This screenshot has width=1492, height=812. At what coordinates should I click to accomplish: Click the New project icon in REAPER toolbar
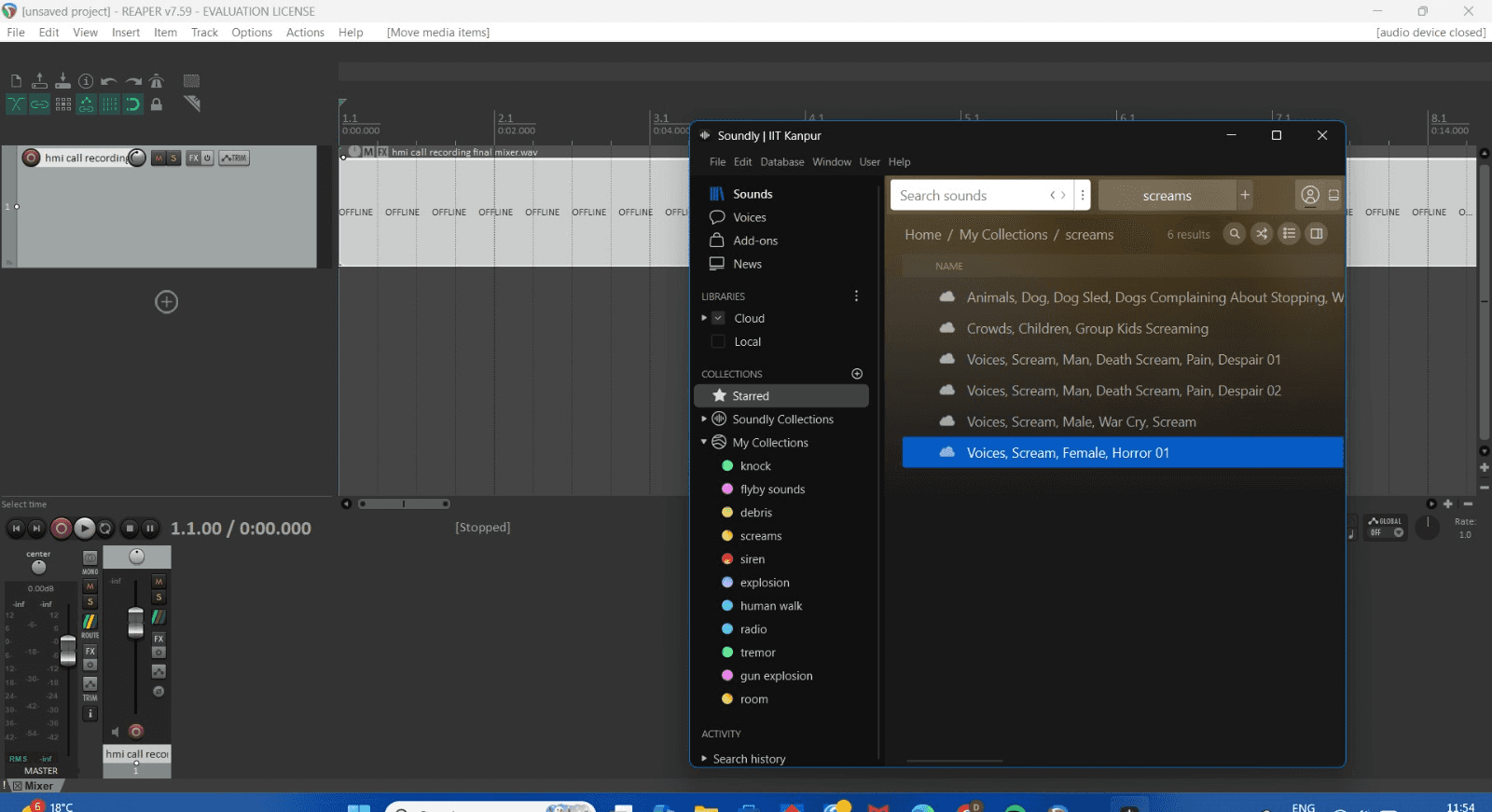pos(16,81)
